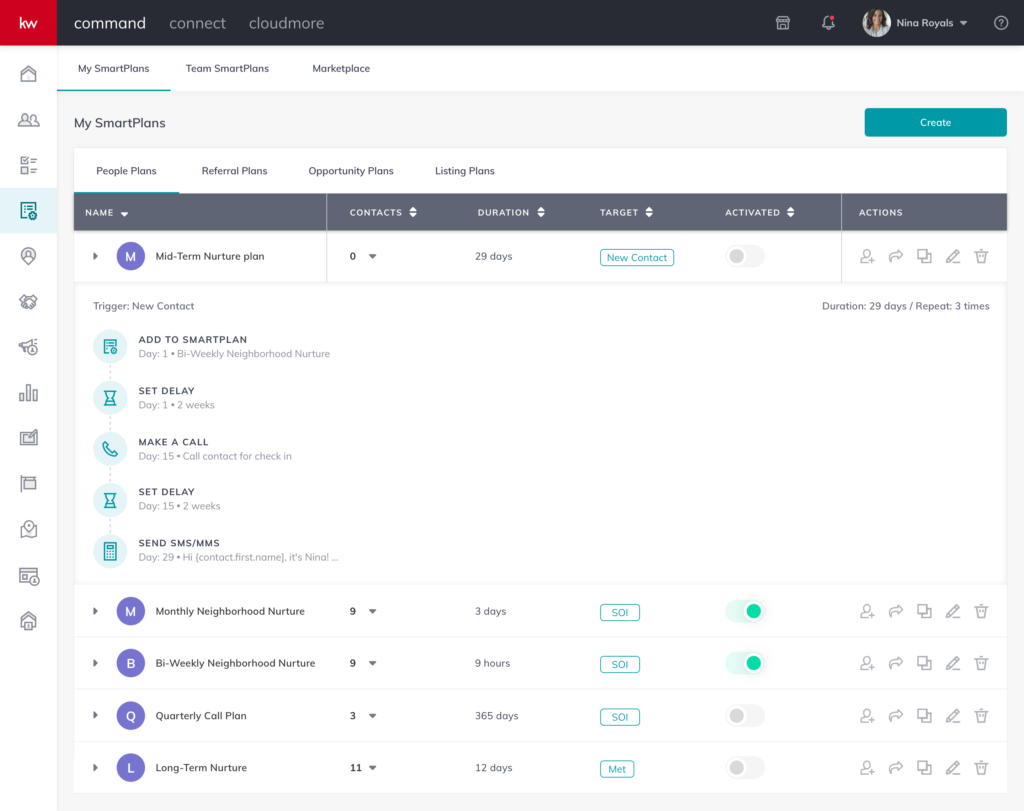Switch to Opportunity Plans tab
1024x811 pixels.
[351, 171]
